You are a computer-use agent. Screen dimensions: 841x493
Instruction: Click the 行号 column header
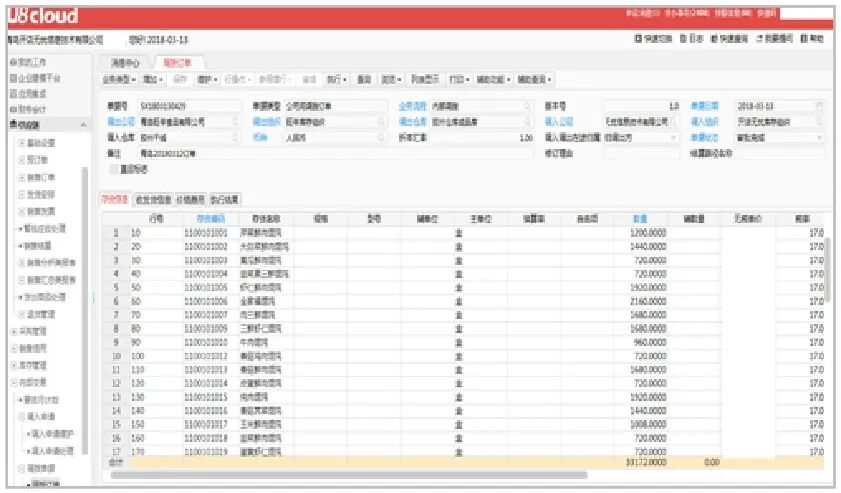[x=156, y=219]
